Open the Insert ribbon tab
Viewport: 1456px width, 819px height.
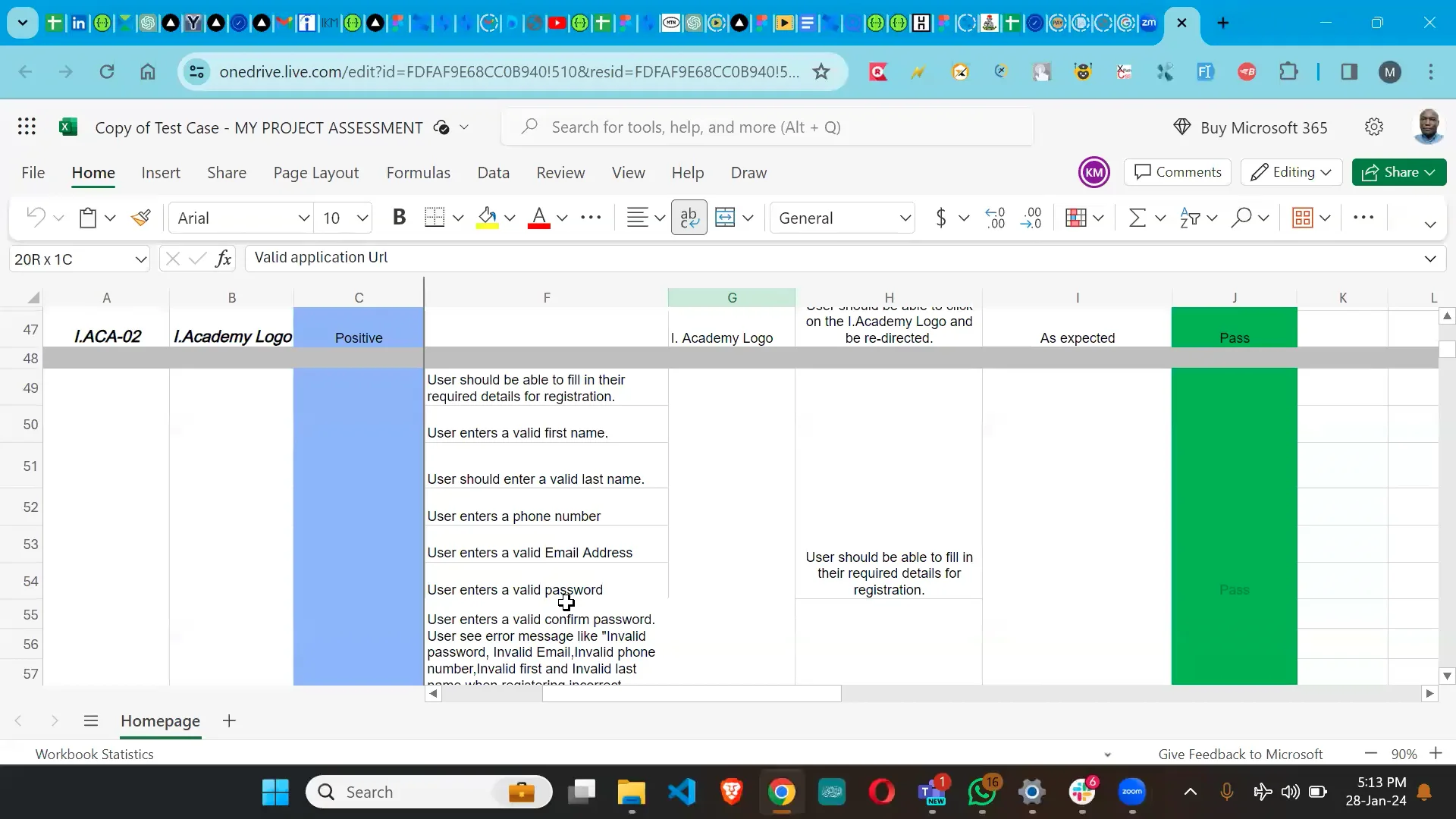point(161,173)
